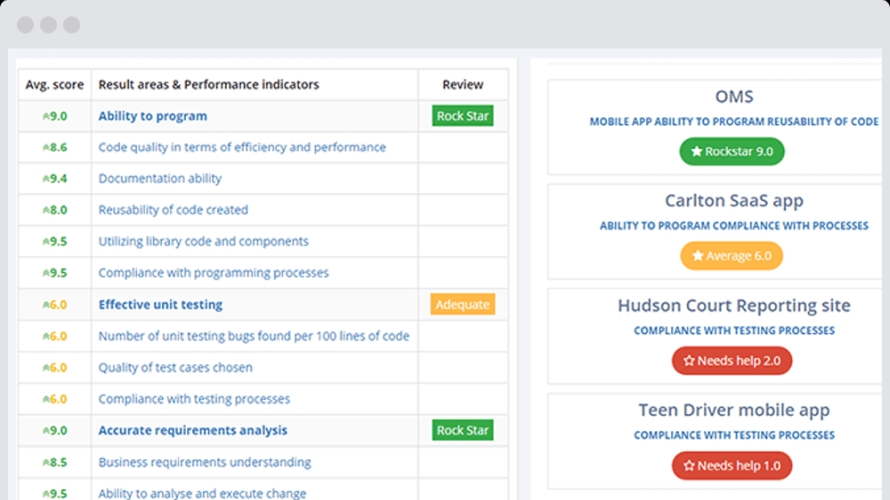Image resolution: width=890 pixels, height=500 pixels.
Task: Click the Avg. score column header
Action: tap(54, 85)
